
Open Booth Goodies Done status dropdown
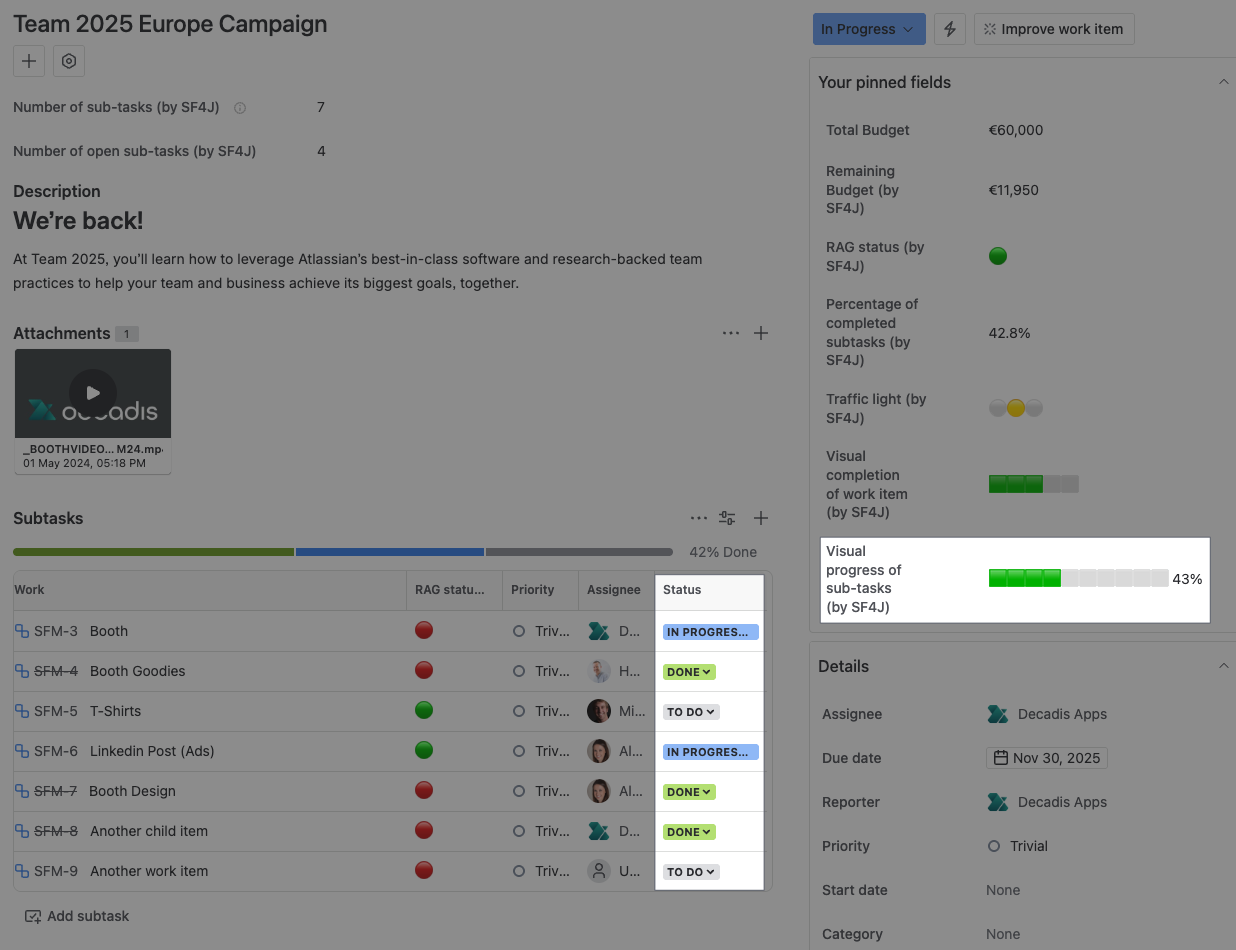(689, 672)
